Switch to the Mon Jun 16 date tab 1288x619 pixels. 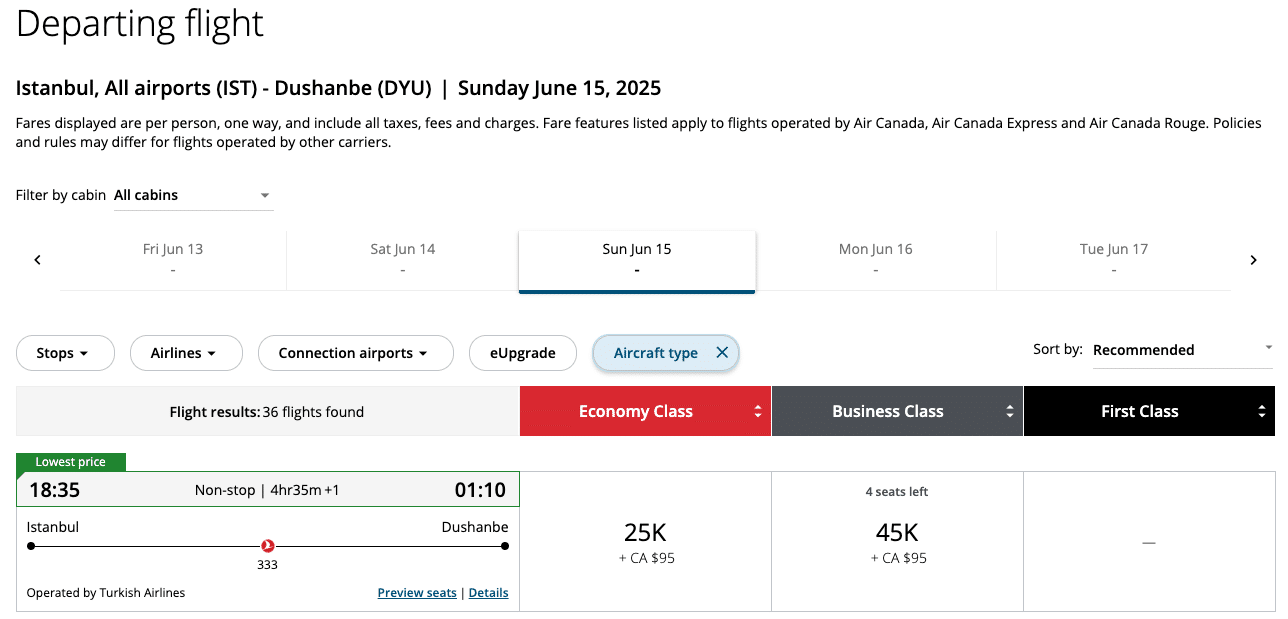875,259
